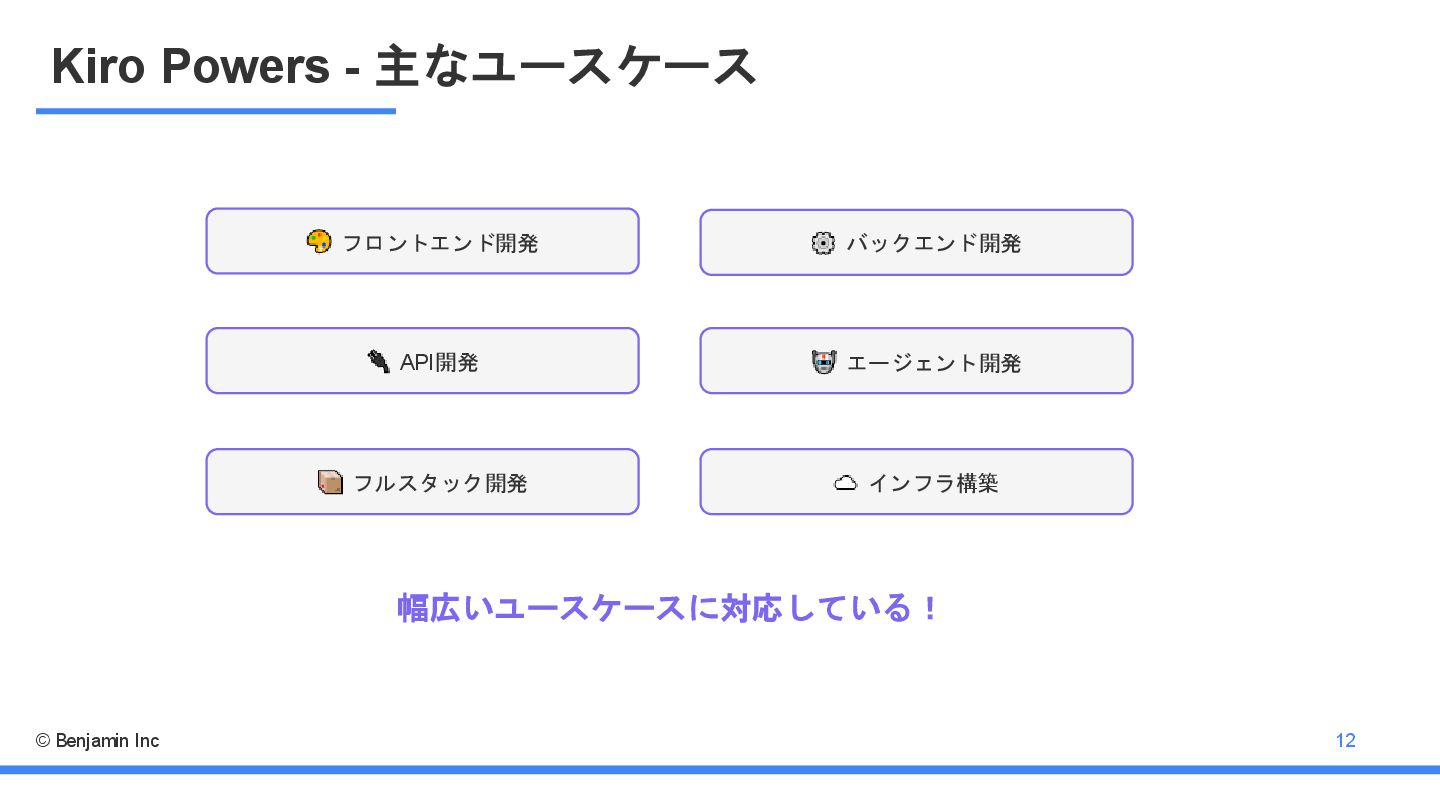Select the バックエンド開発 label text

[x=933, y=243]
